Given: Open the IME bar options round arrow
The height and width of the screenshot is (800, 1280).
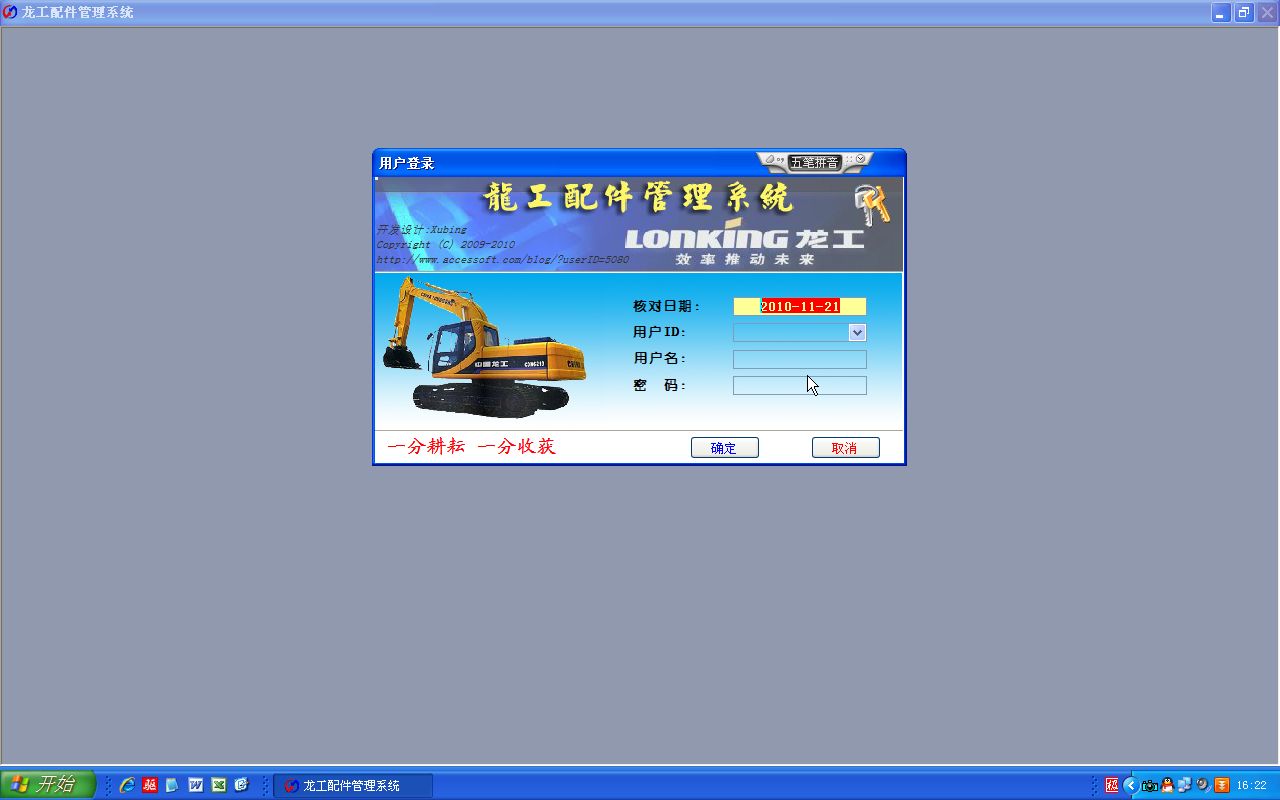Looking at the screenshot, I should (x=860, y=159).
